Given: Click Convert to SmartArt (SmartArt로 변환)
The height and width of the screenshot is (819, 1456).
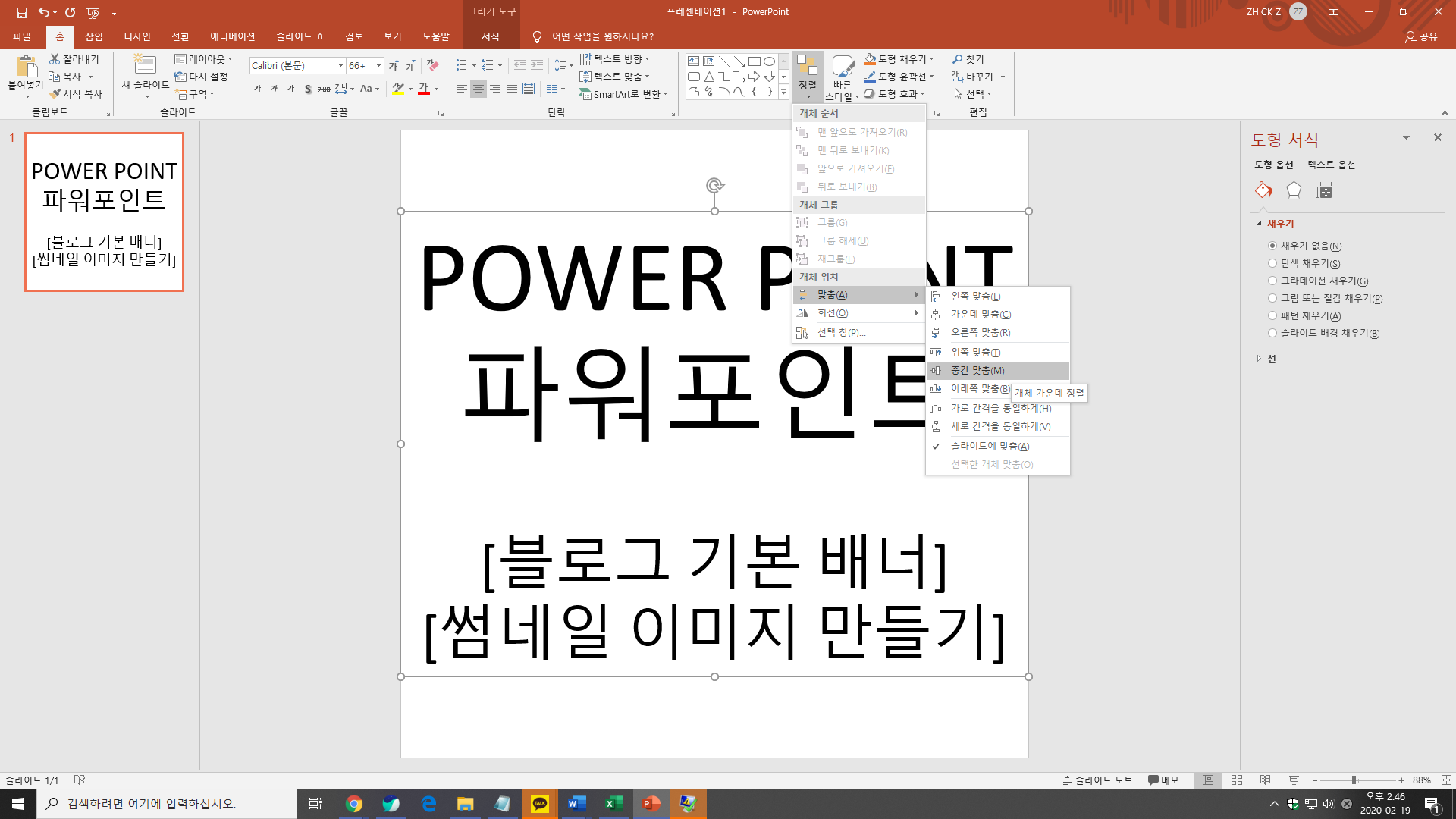Looking at the screenshot, I should [x=623, y=94].
